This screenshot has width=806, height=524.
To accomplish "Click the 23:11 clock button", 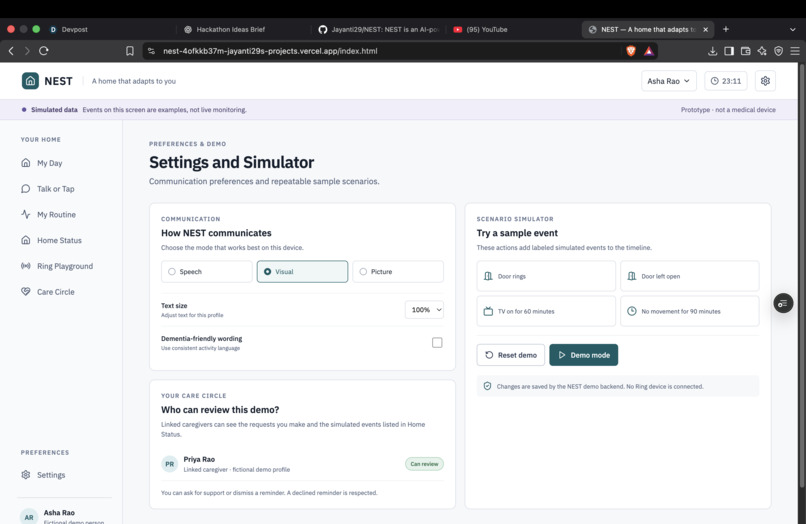I will [x=725, y=81].
